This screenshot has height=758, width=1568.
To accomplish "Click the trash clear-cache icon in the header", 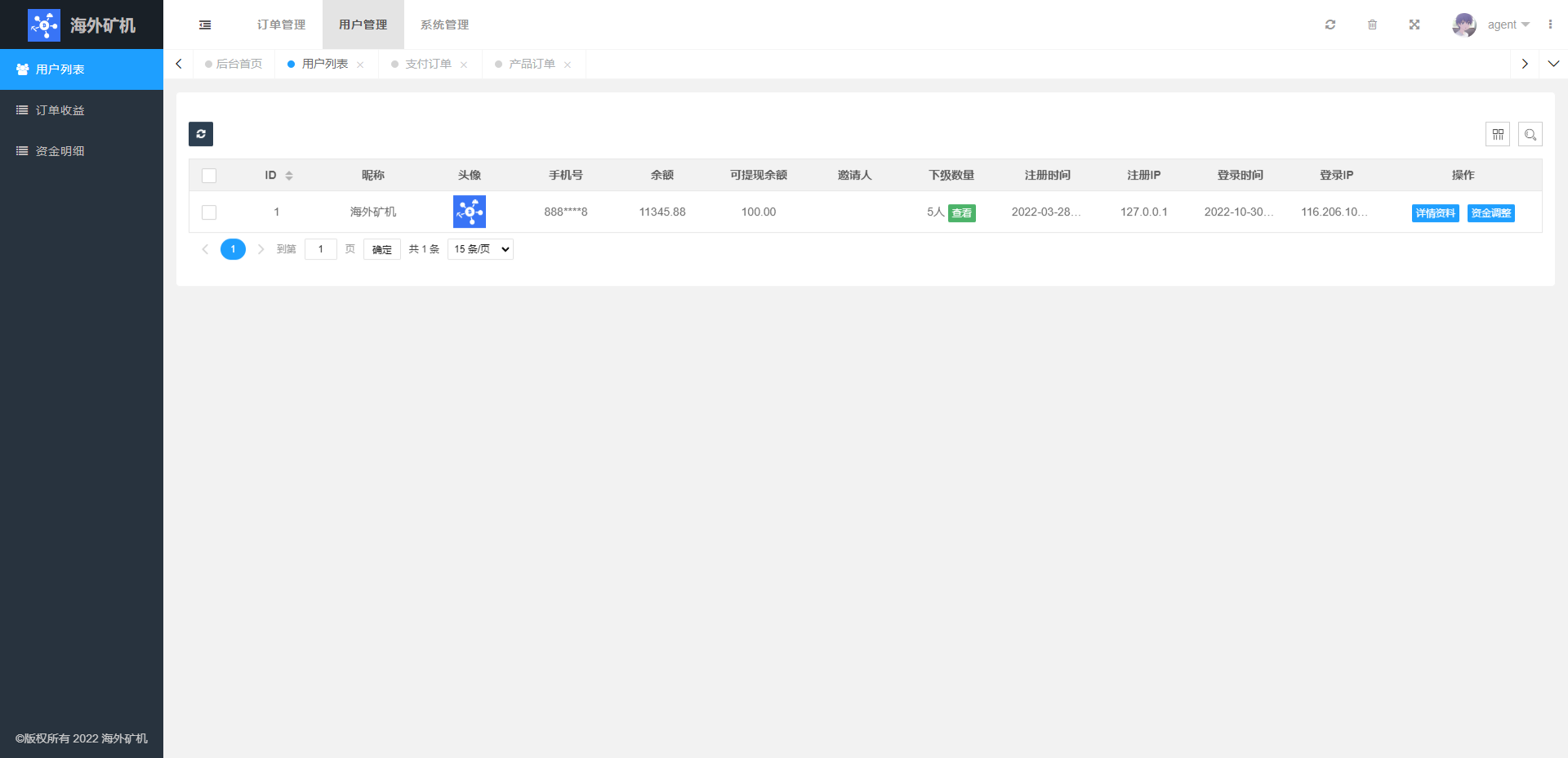I will 1372,25.
